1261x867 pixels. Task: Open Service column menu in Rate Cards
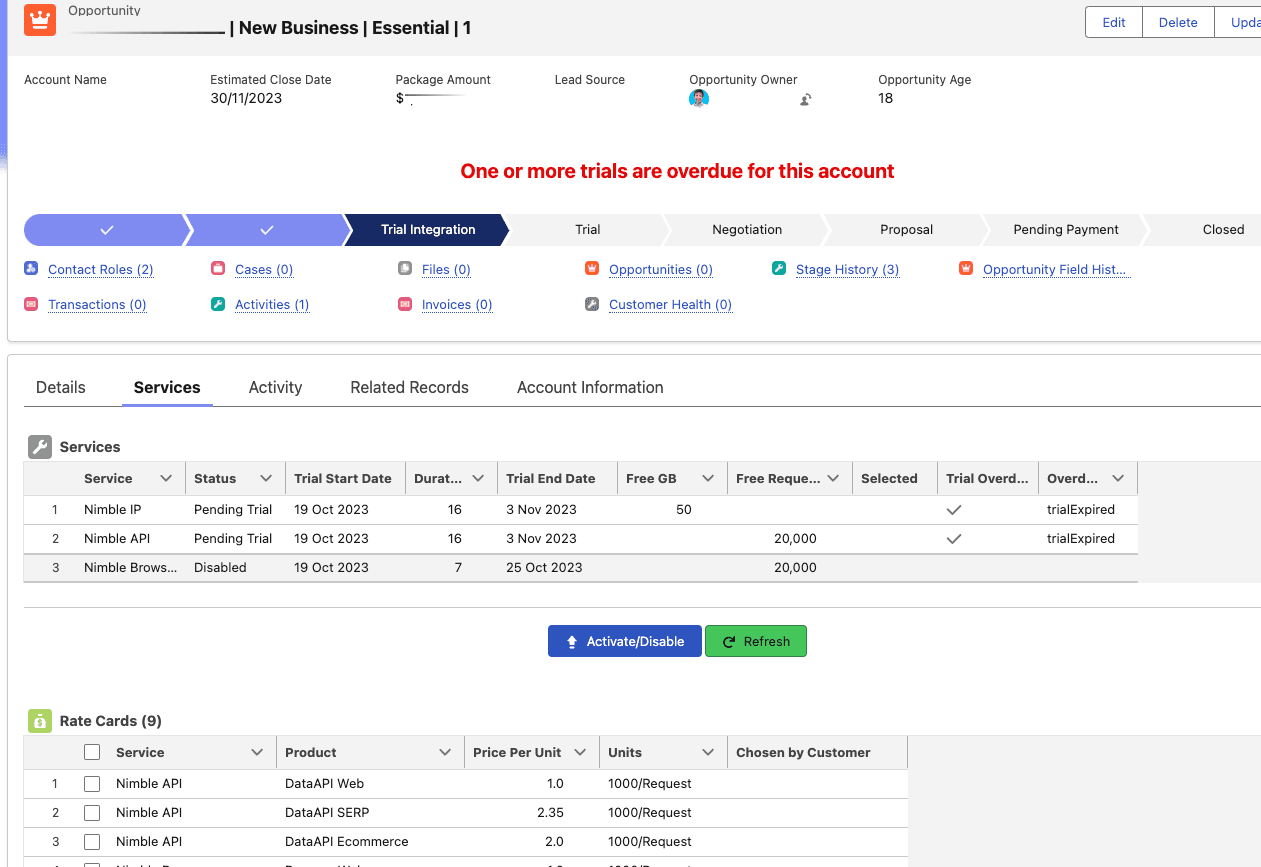pos(257,752)
